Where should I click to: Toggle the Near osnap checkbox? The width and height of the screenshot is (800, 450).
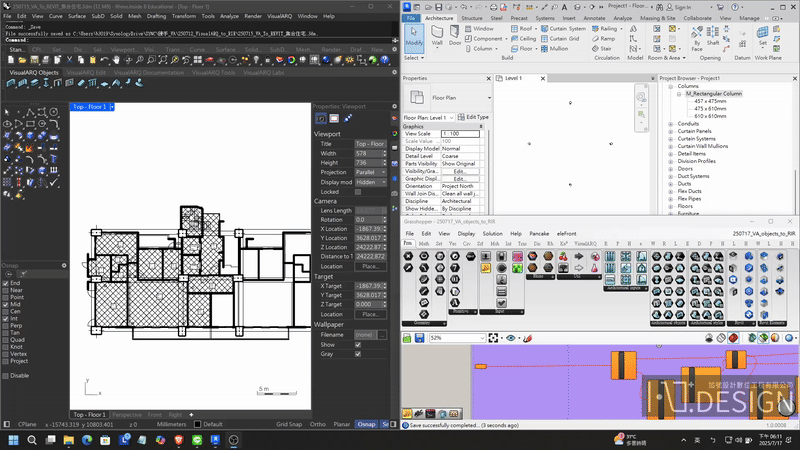[x=6, y=290]
